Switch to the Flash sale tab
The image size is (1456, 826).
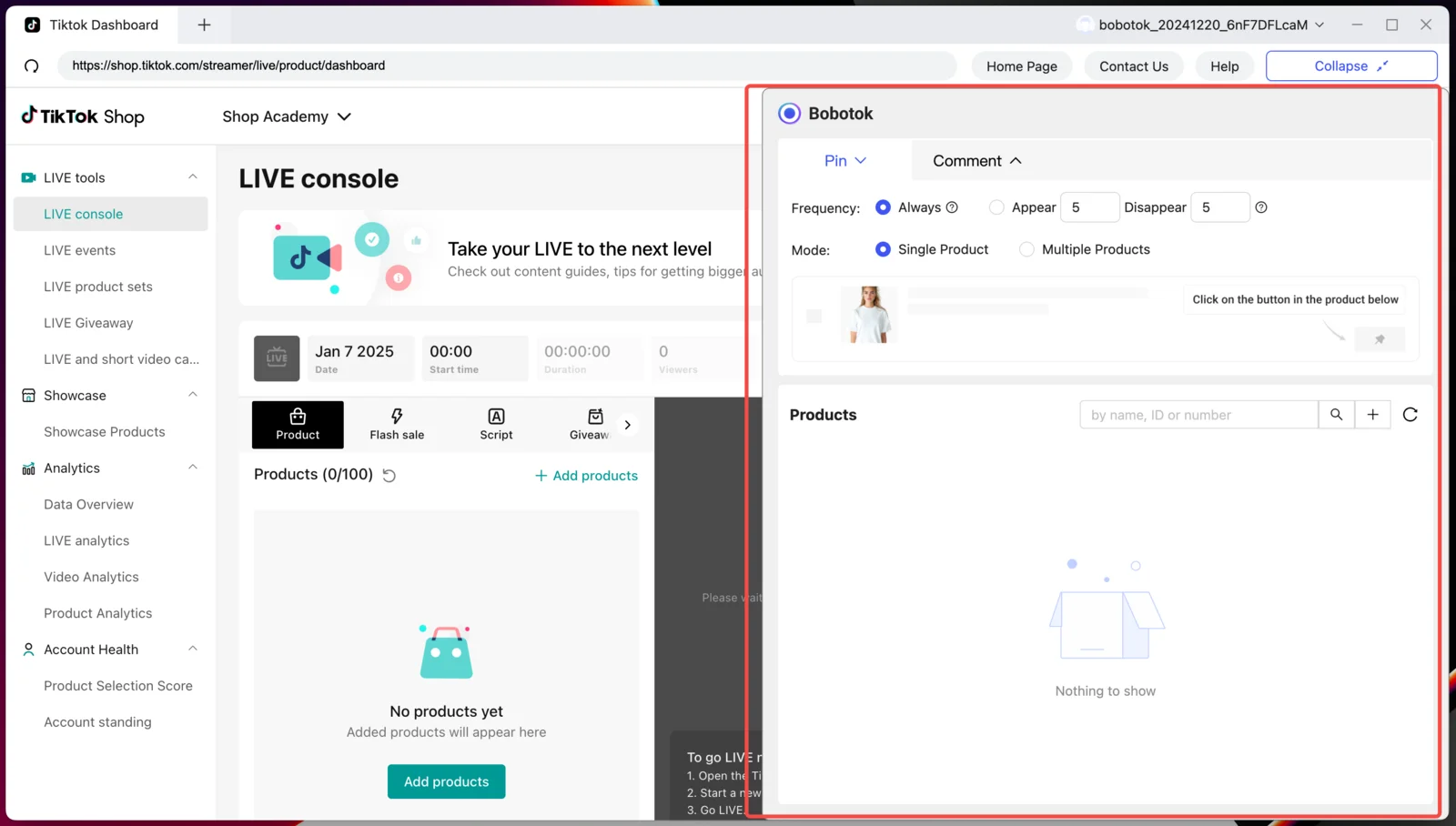coord(397,425)
